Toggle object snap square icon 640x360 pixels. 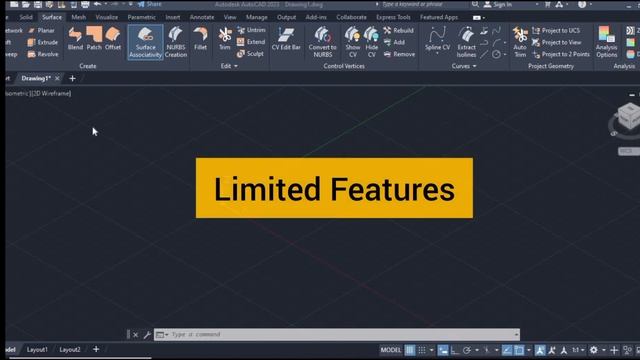(x=519, y=350)
